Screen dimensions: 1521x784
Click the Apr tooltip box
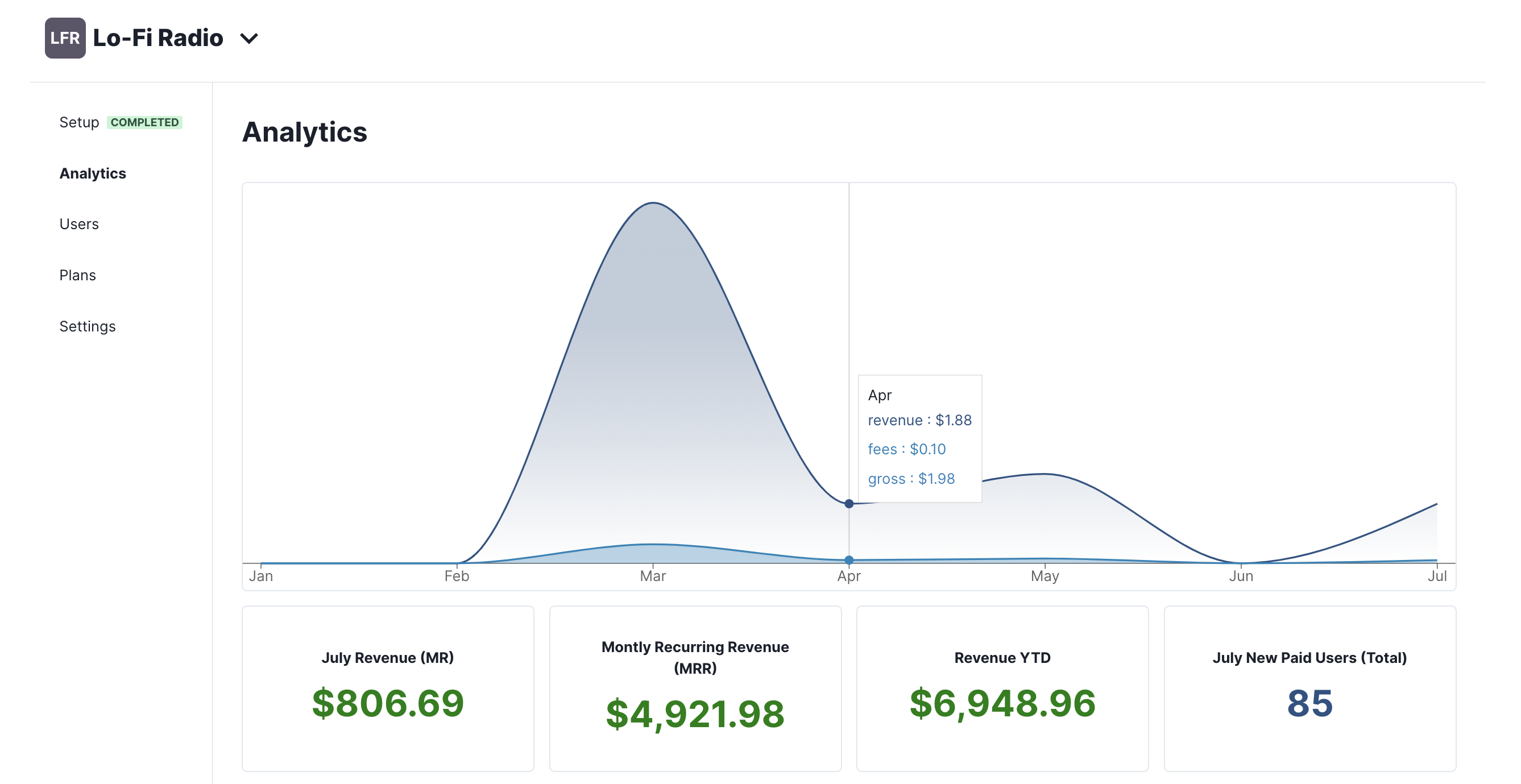(919, 439)
